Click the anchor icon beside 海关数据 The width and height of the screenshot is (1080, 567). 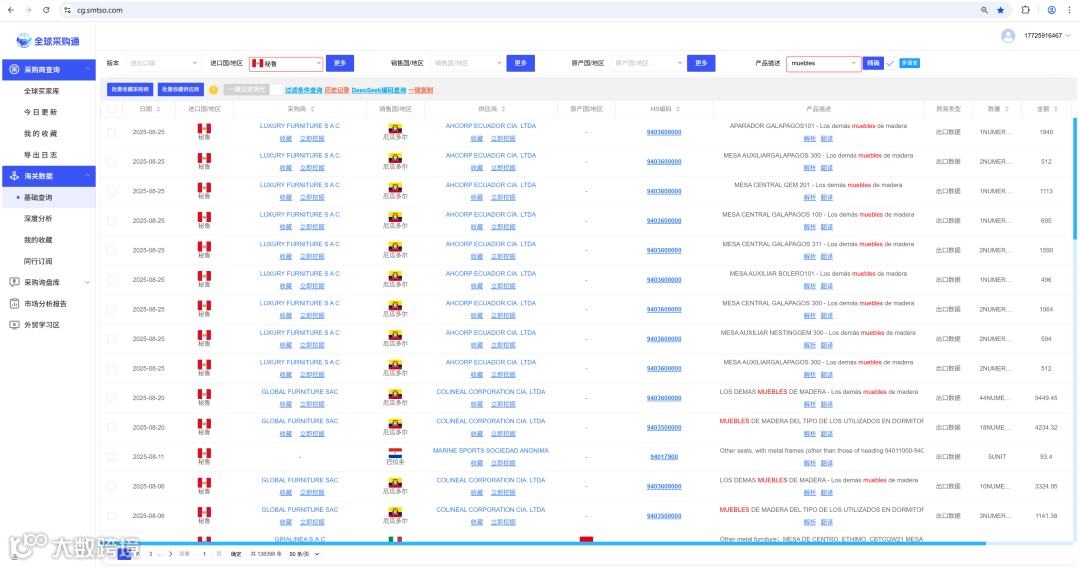(14, 176)
